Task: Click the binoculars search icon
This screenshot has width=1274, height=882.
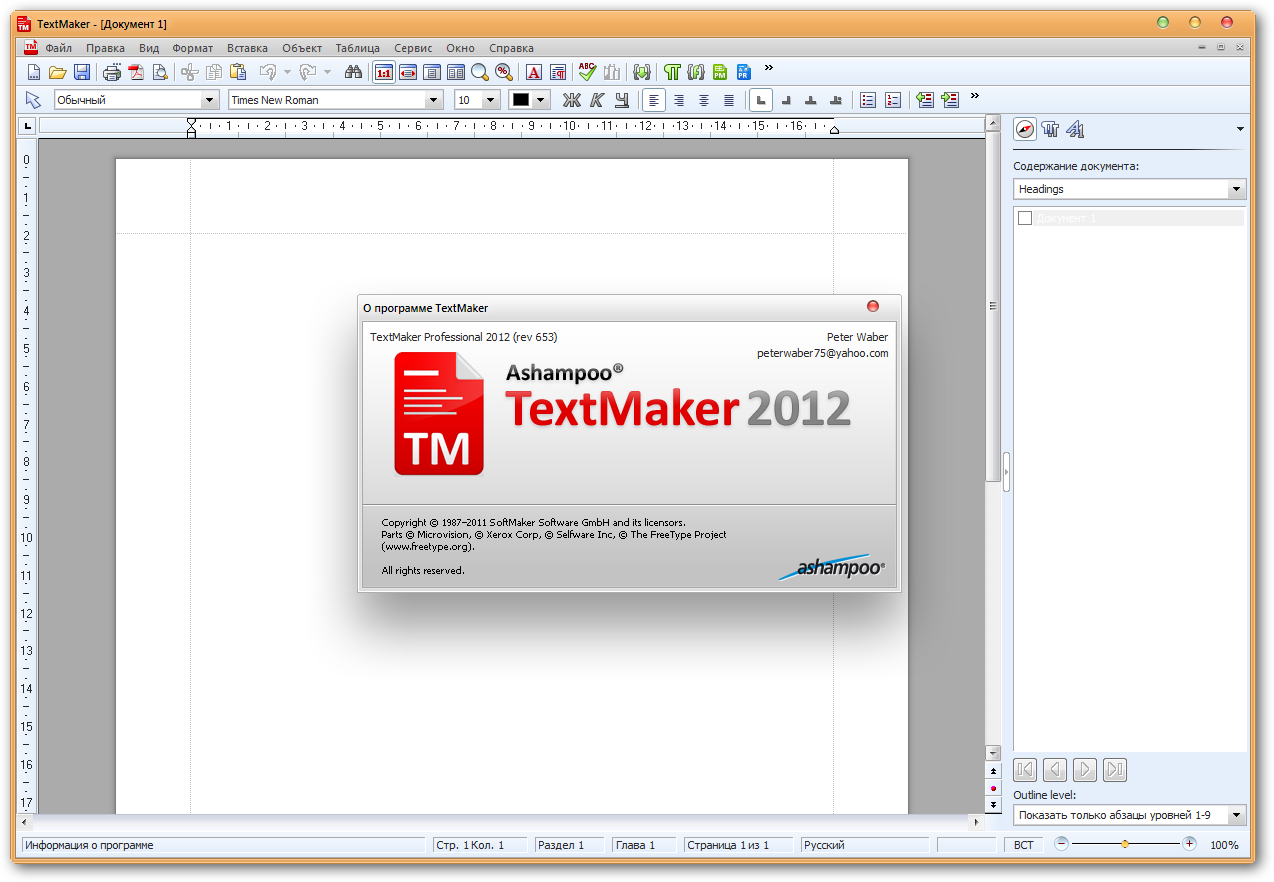Action: pos(352,72)
